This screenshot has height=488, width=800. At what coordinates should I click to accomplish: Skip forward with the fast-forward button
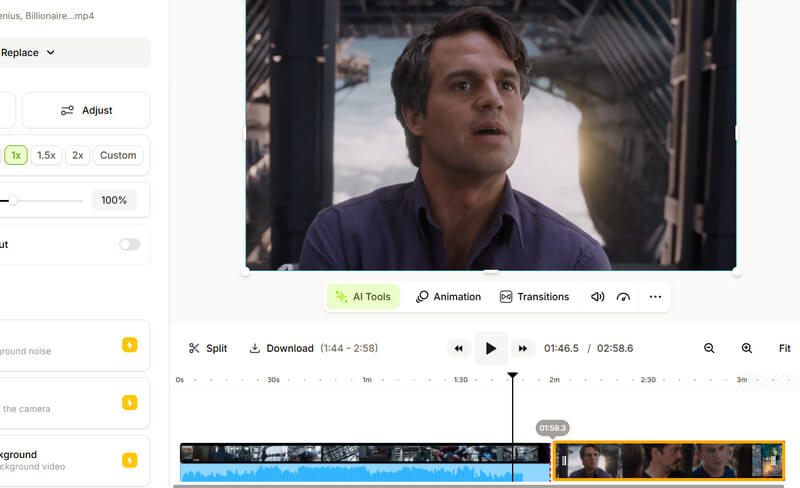click(x=523, y=349)
